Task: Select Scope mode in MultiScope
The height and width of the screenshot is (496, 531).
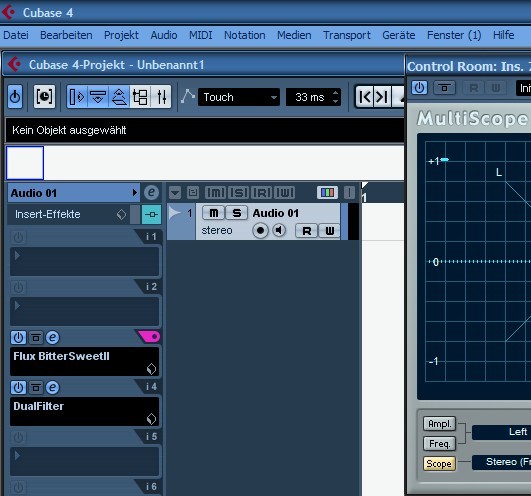Action: pyautogui.click(x=439, y=463)
